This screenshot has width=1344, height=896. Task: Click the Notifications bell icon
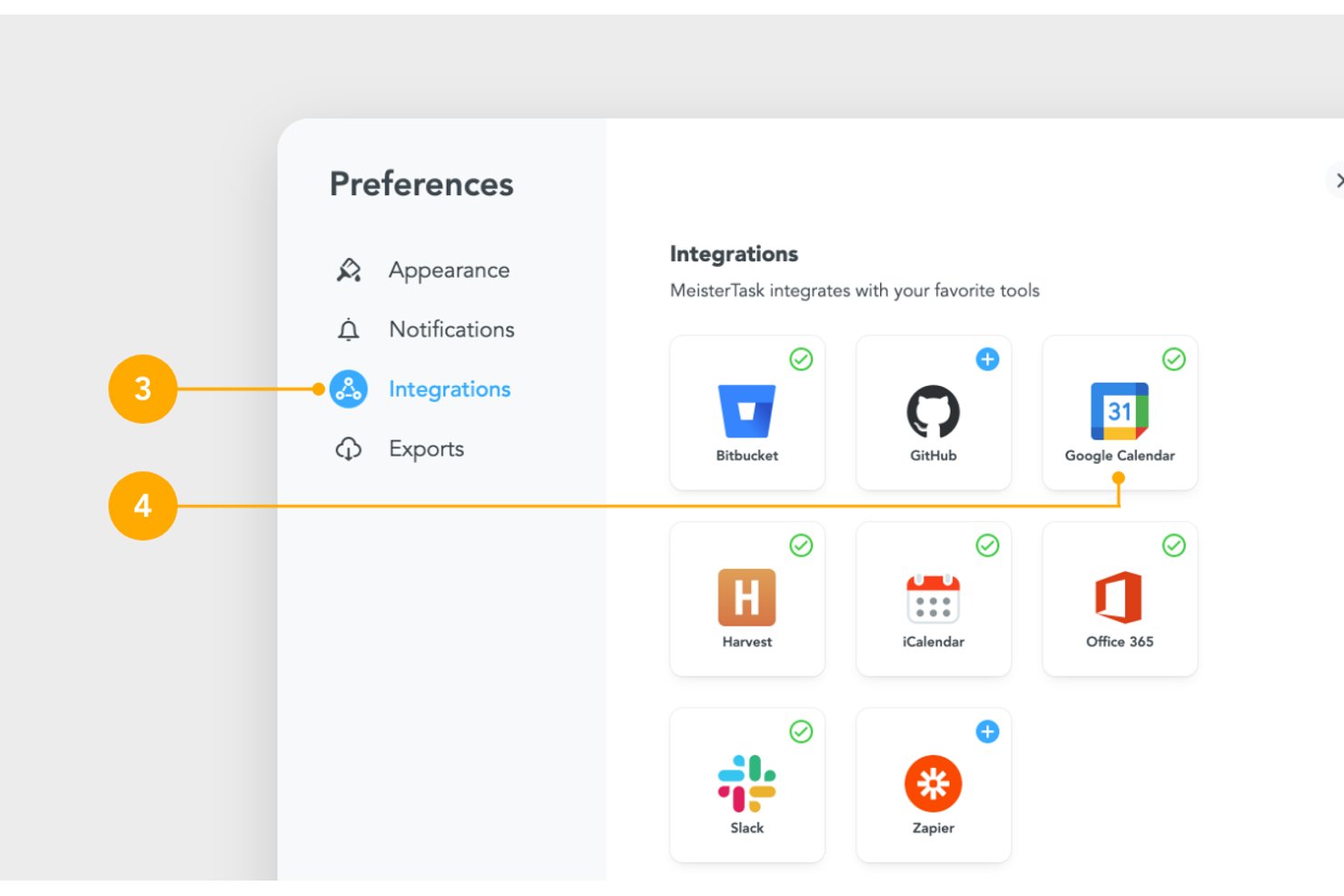pyautogui.click(x=349, y=330)
